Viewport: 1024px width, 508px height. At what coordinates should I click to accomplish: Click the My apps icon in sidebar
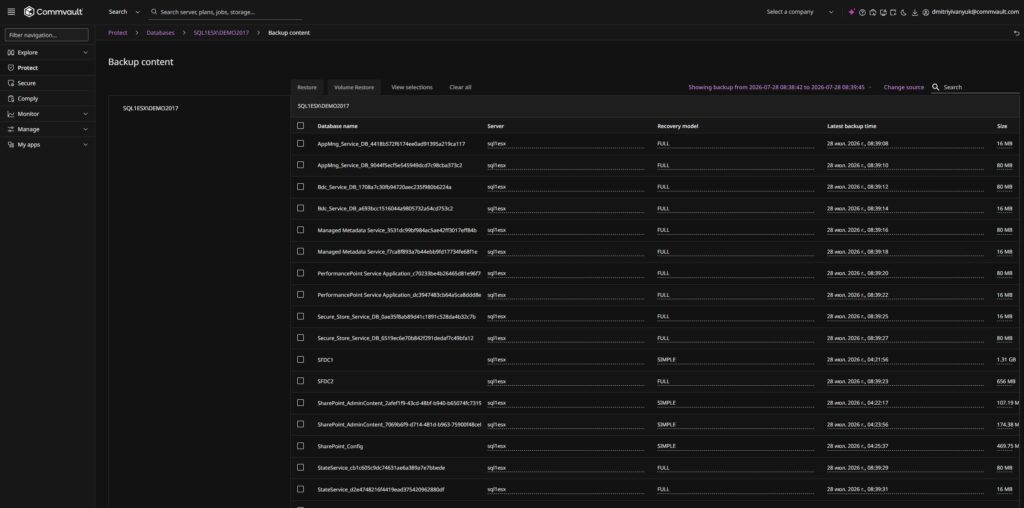tap(11, 144)
